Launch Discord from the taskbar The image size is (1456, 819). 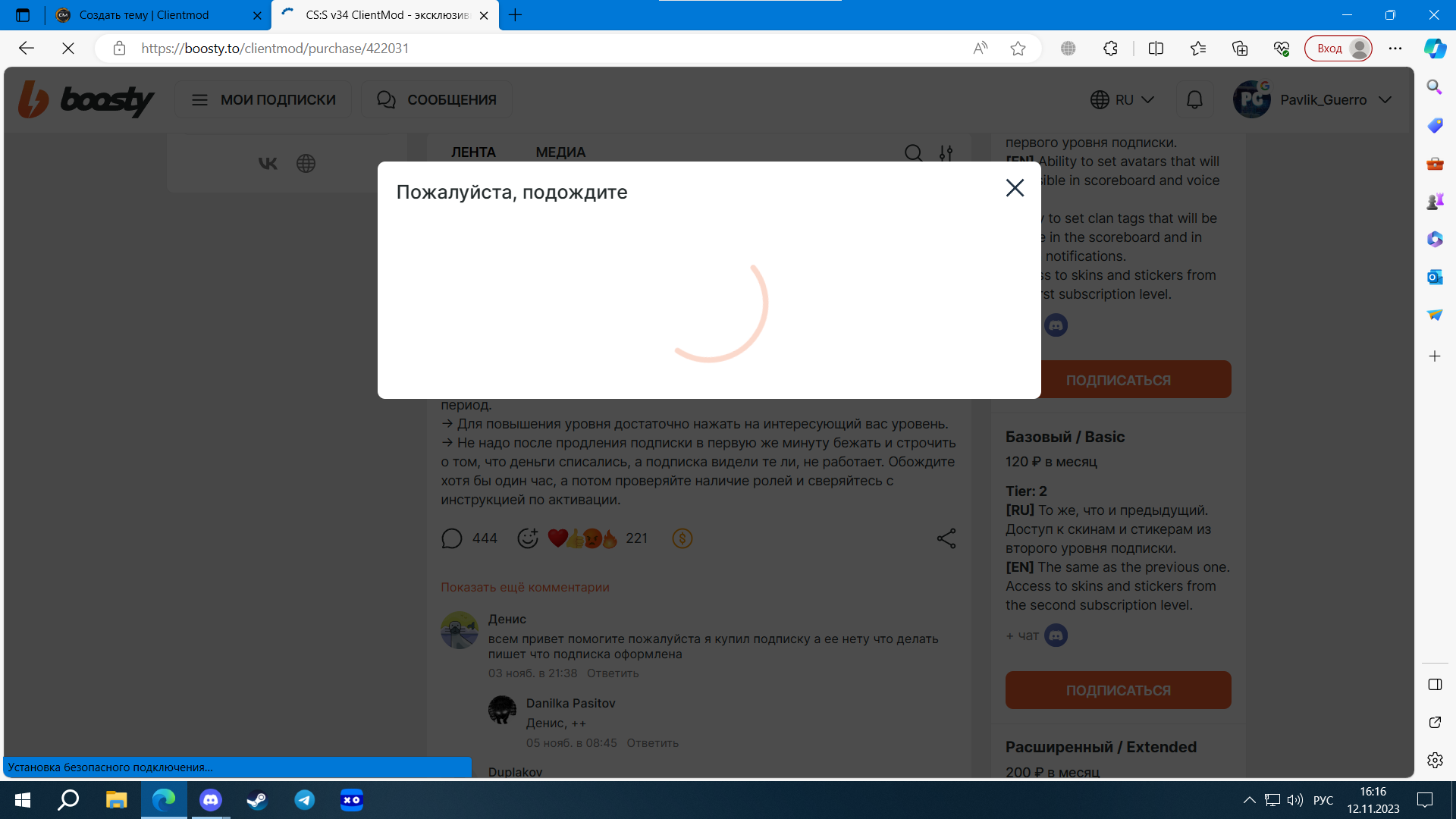pos(211,800)
